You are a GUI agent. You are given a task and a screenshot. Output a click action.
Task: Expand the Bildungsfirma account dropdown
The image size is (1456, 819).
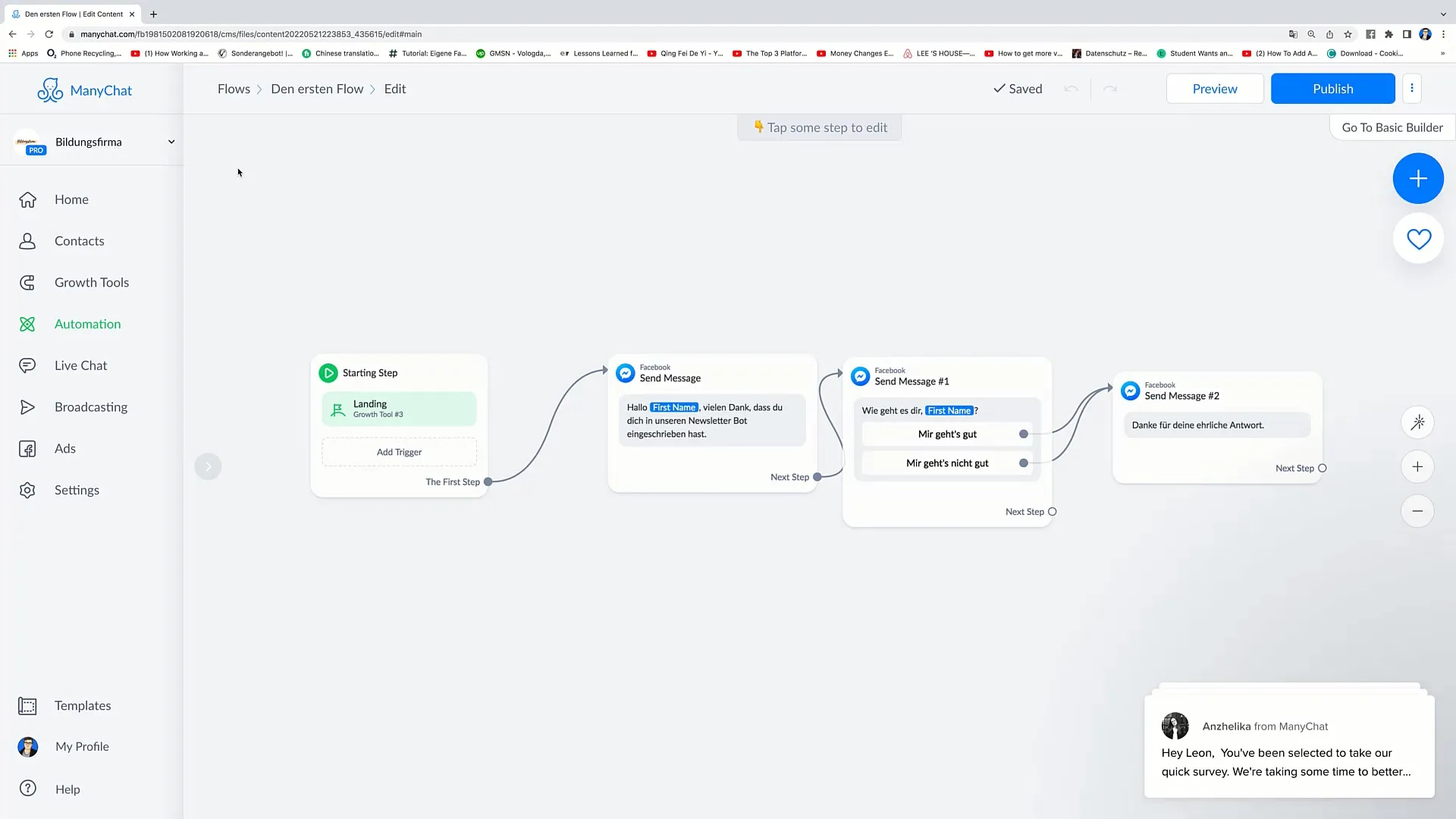click(171, 142)
